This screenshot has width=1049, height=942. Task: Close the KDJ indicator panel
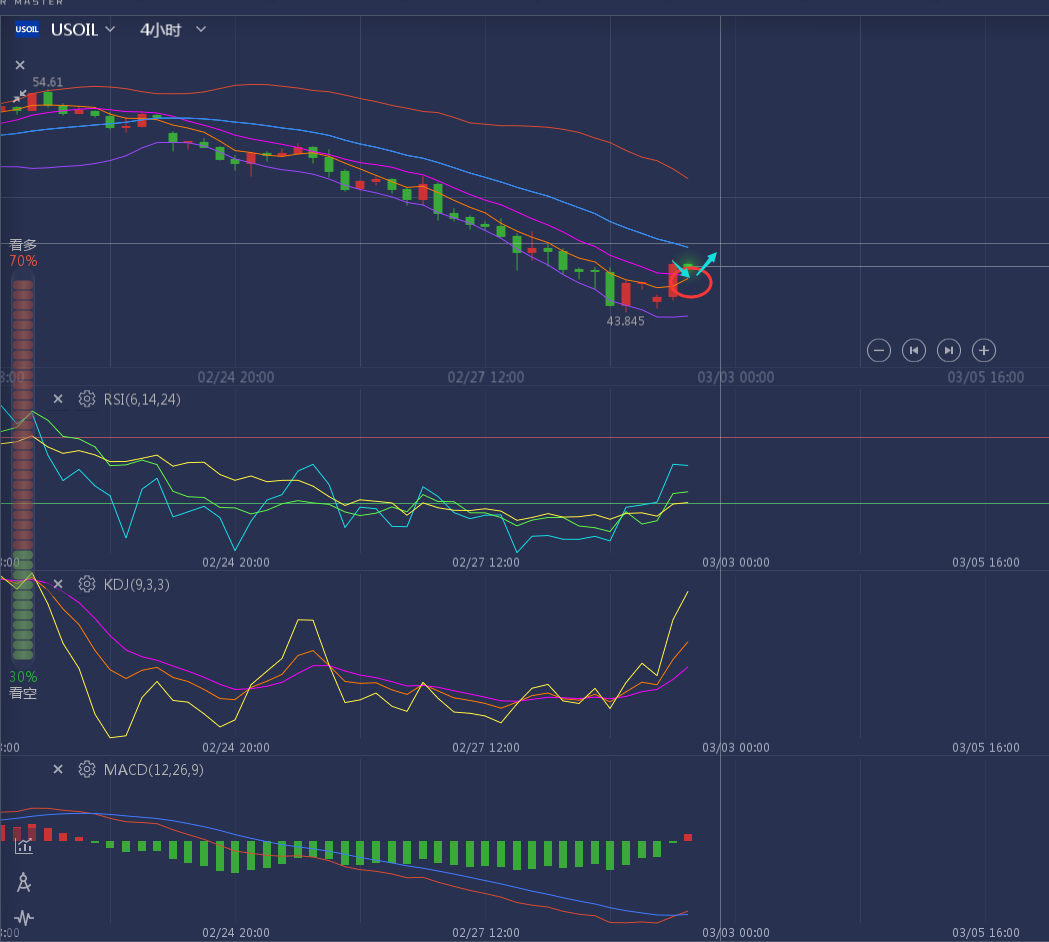58,584
